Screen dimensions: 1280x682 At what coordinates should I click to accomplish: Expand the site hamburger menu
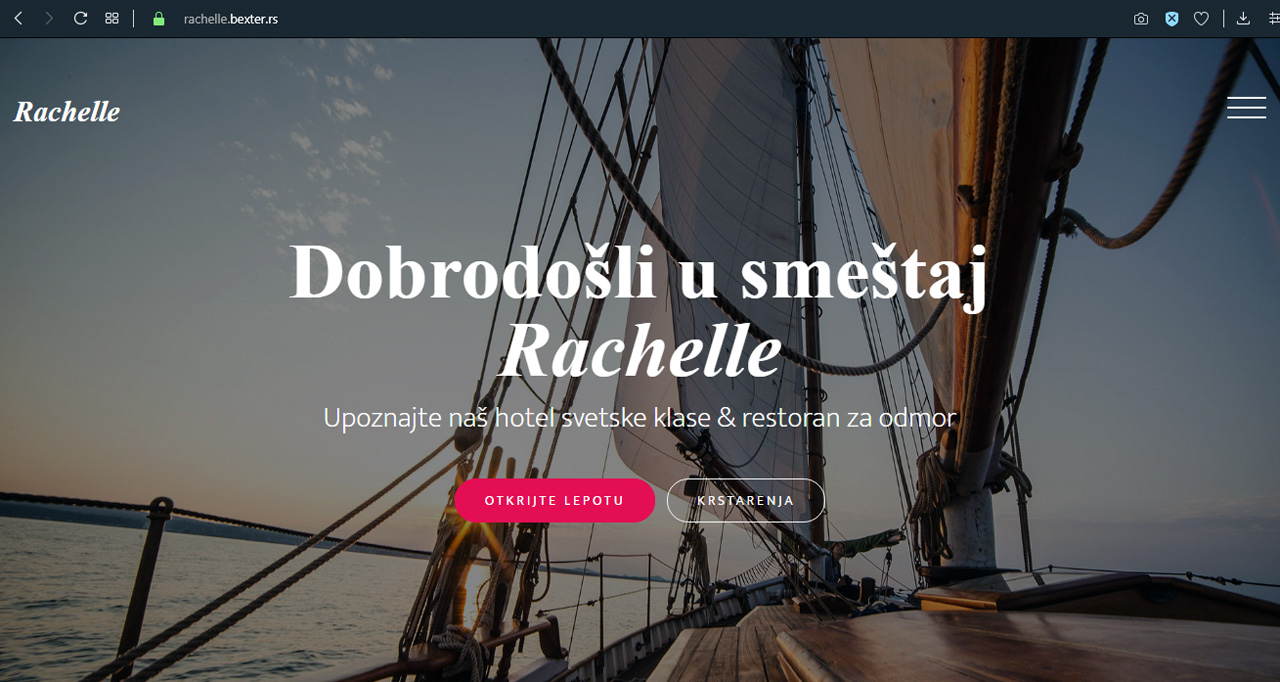point(1246,108)
